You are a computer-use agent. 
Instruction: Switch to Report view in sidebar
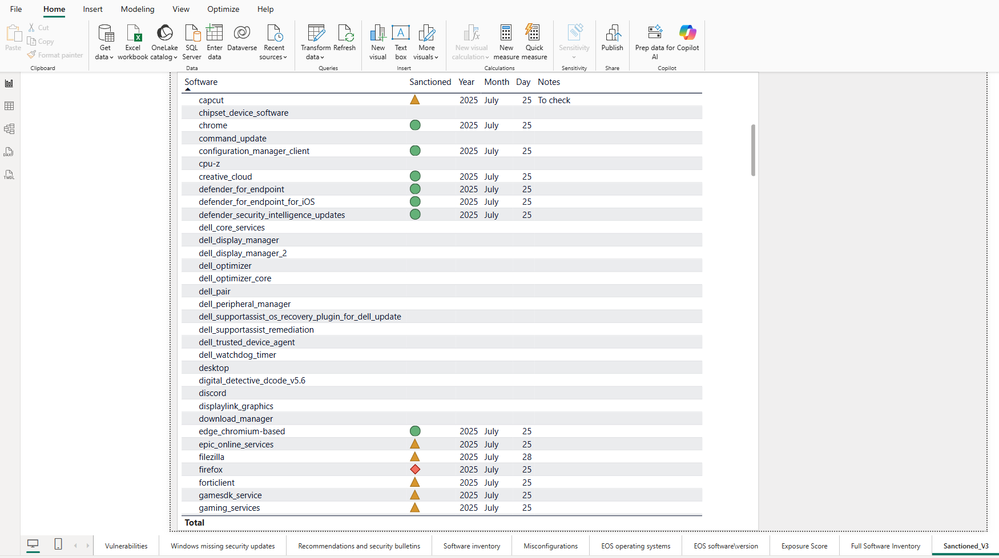10,83
